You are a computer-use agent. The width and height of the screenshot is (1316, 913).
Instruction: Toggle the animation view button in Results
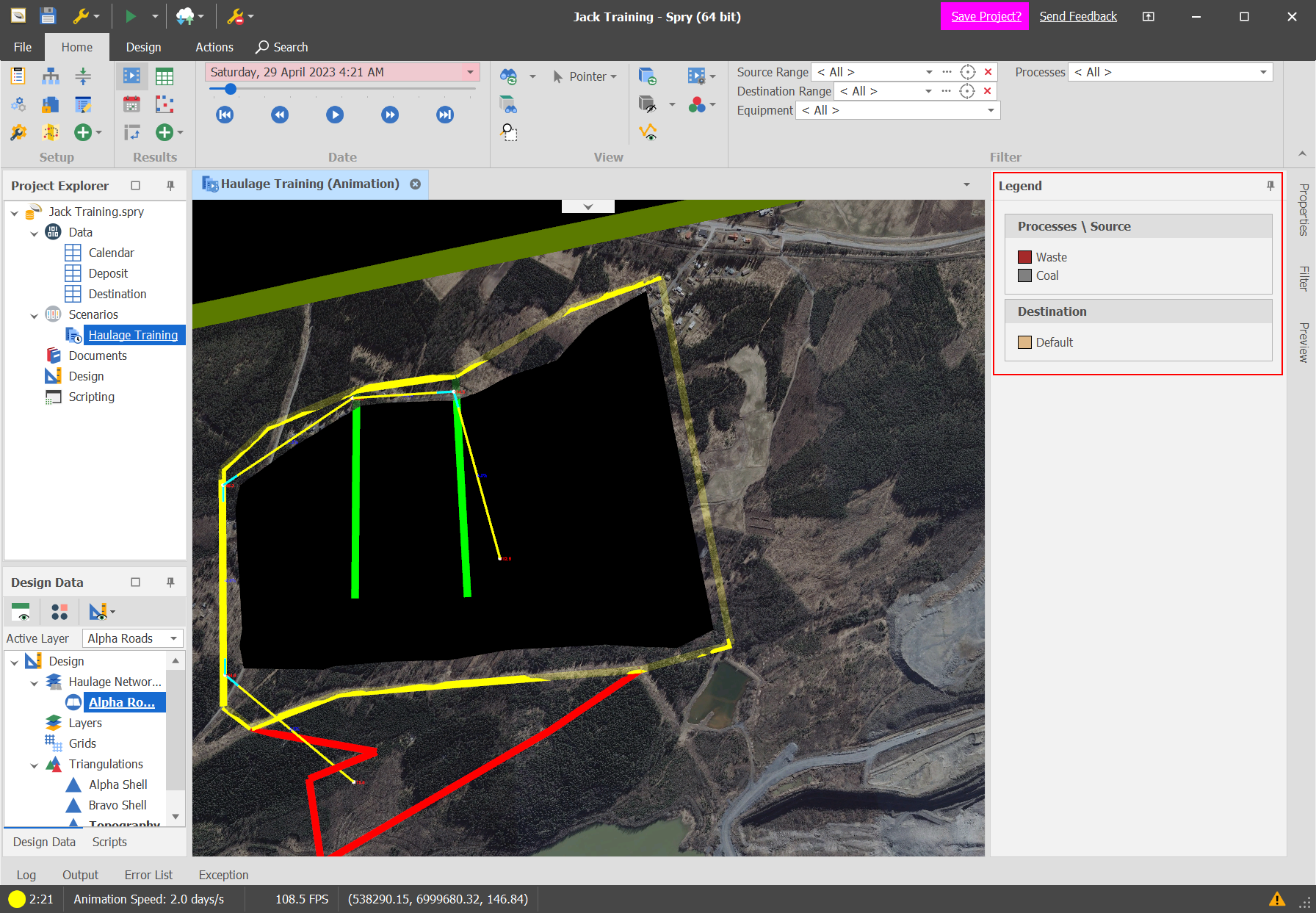[x=131, y=76]
